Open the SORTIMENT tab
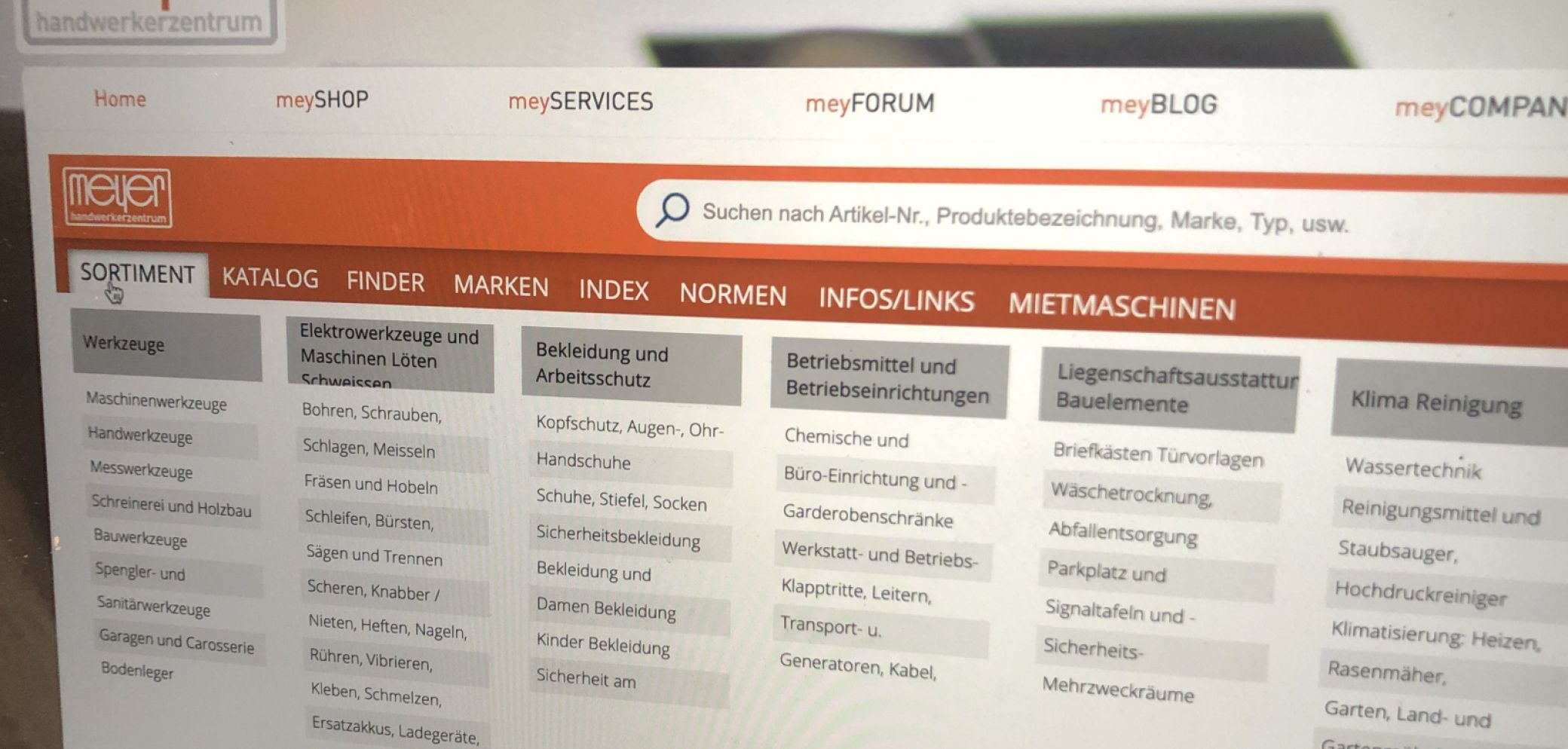The height and width of the screenshot is (749, 1568). point(137,274)
